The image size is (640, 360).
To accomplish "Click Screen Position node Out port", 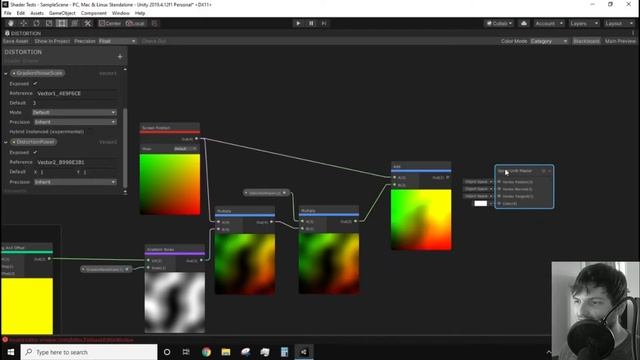I will (x=196, y=139).
